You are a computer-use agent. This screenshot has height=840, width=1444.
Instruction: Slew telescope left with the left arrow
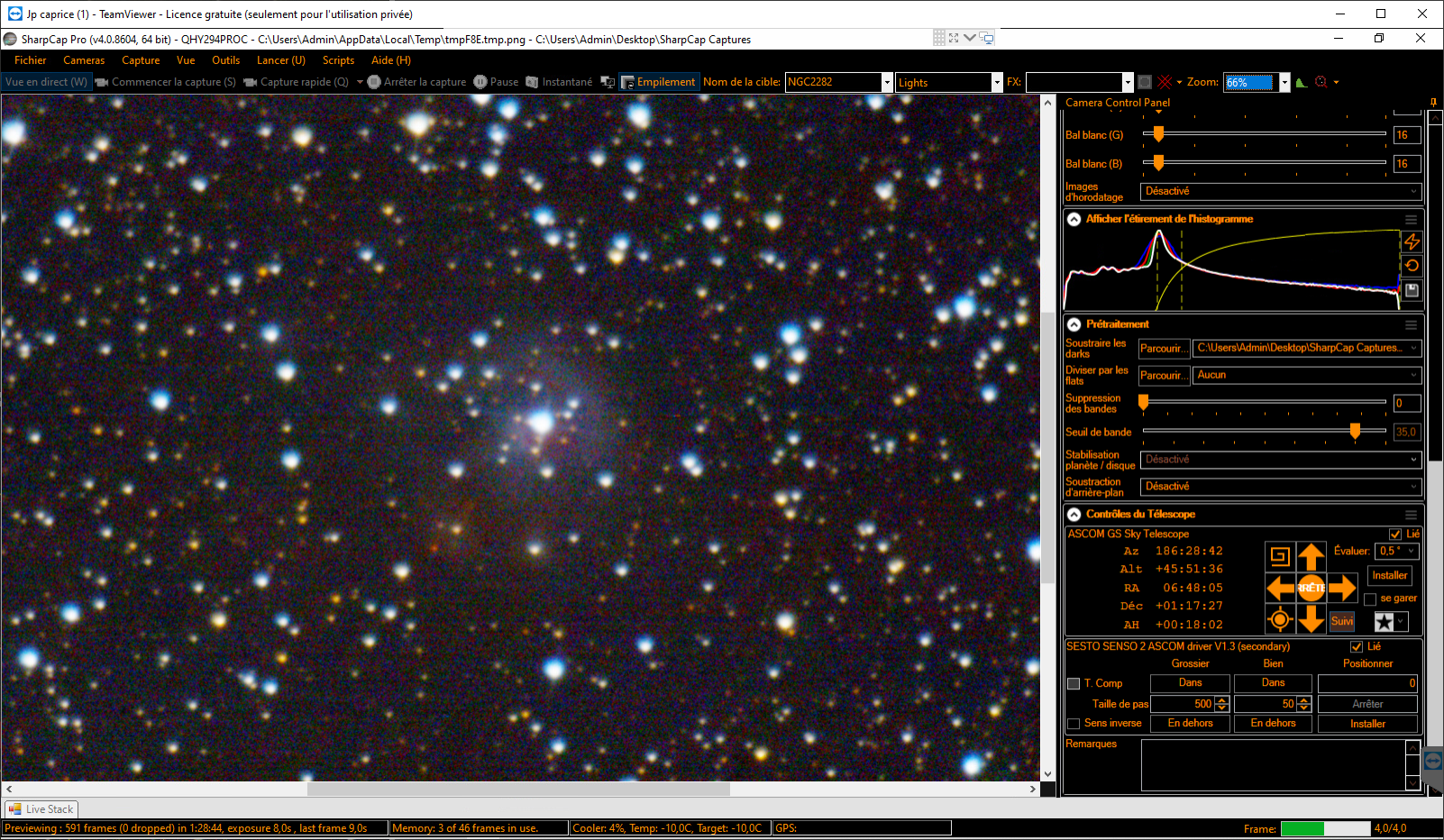(1280, 589)
